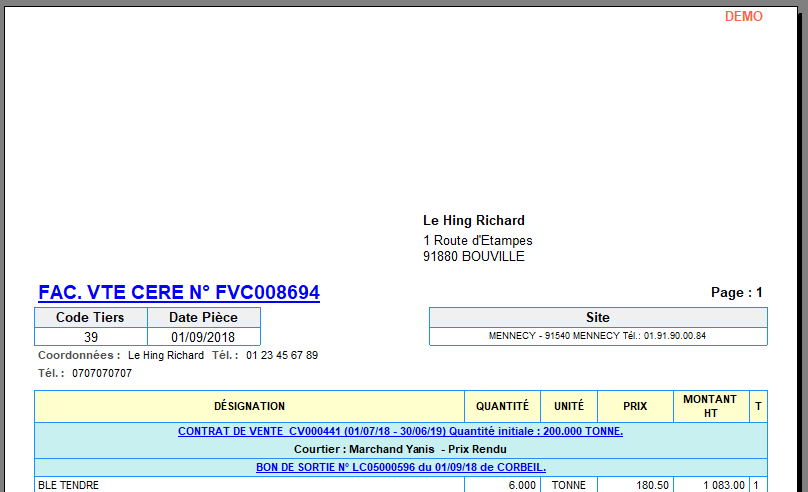808x492 pixels.
Task: Select the QUANTITÉ column header
Action: (502, 406)
